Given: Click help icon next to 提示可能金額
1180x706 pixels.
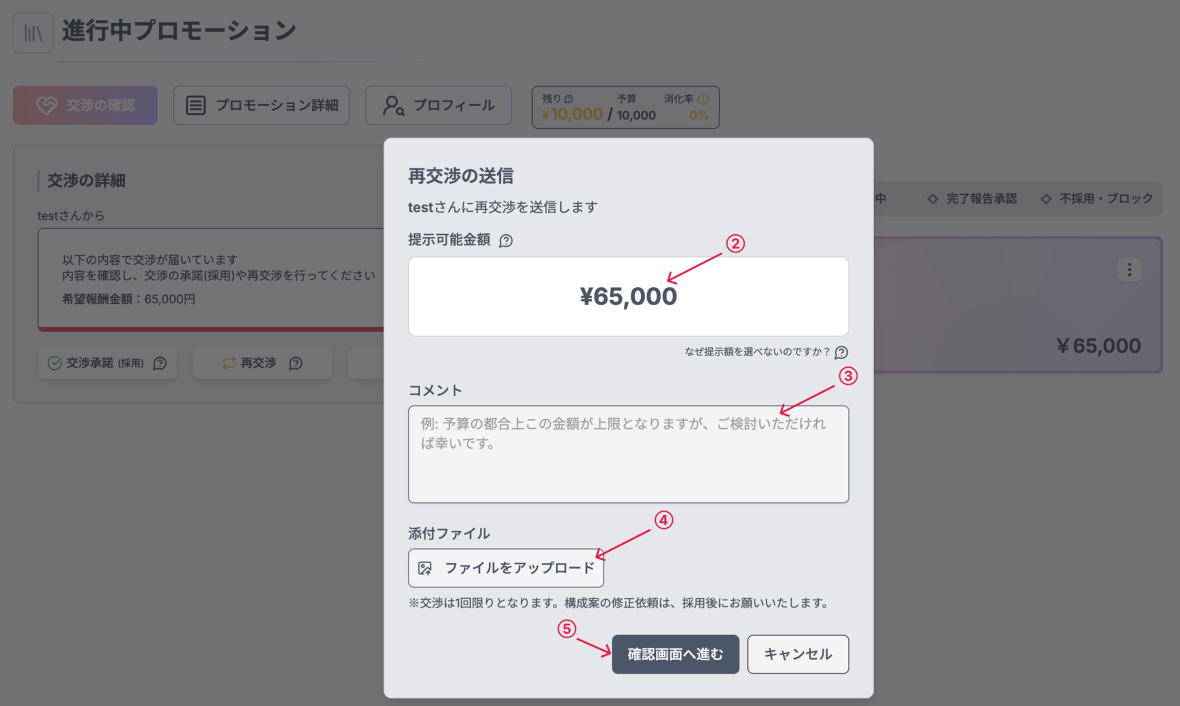Looking at the screenshot, I should click(x=506, y=241).
